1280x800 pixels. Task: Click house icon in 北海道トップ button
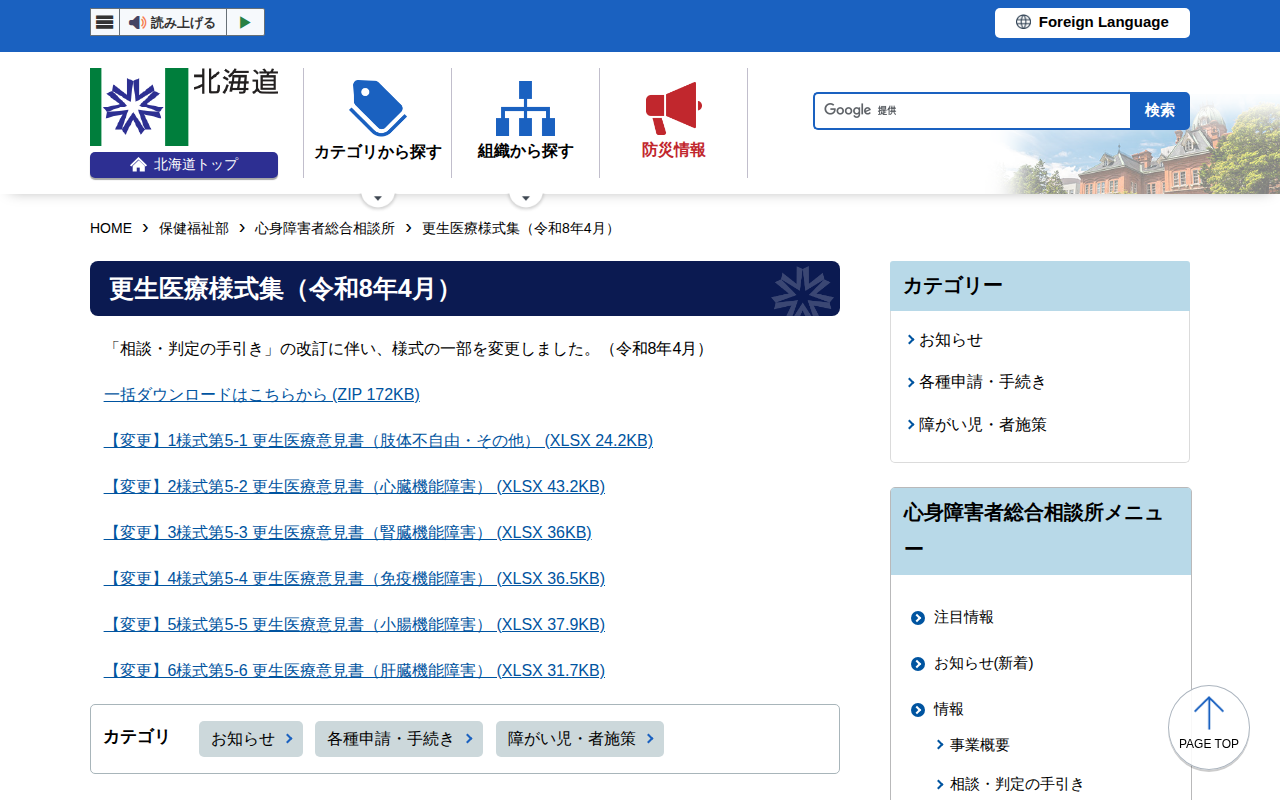click(138, 165)
